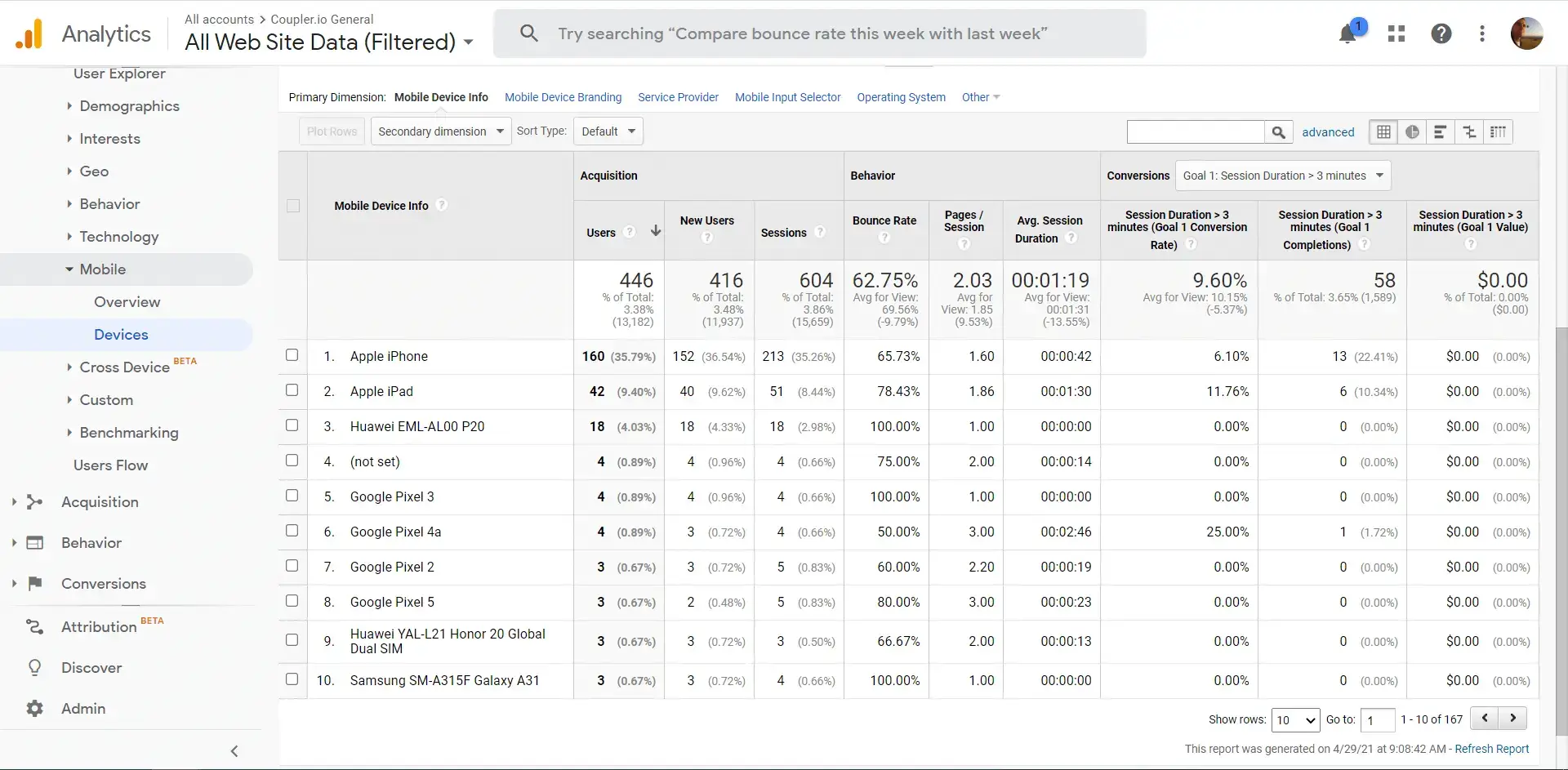Go to next page of results arrow
Viewport: 1568px width, 770px height.
[x=1512, y=719]
